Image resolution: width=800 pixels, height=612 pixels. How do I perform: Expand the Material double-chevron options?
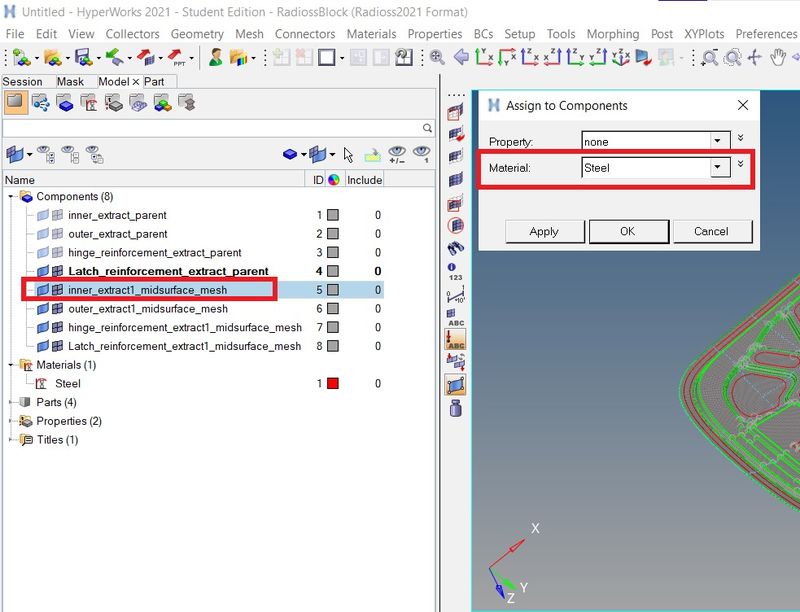pos(740,164)
